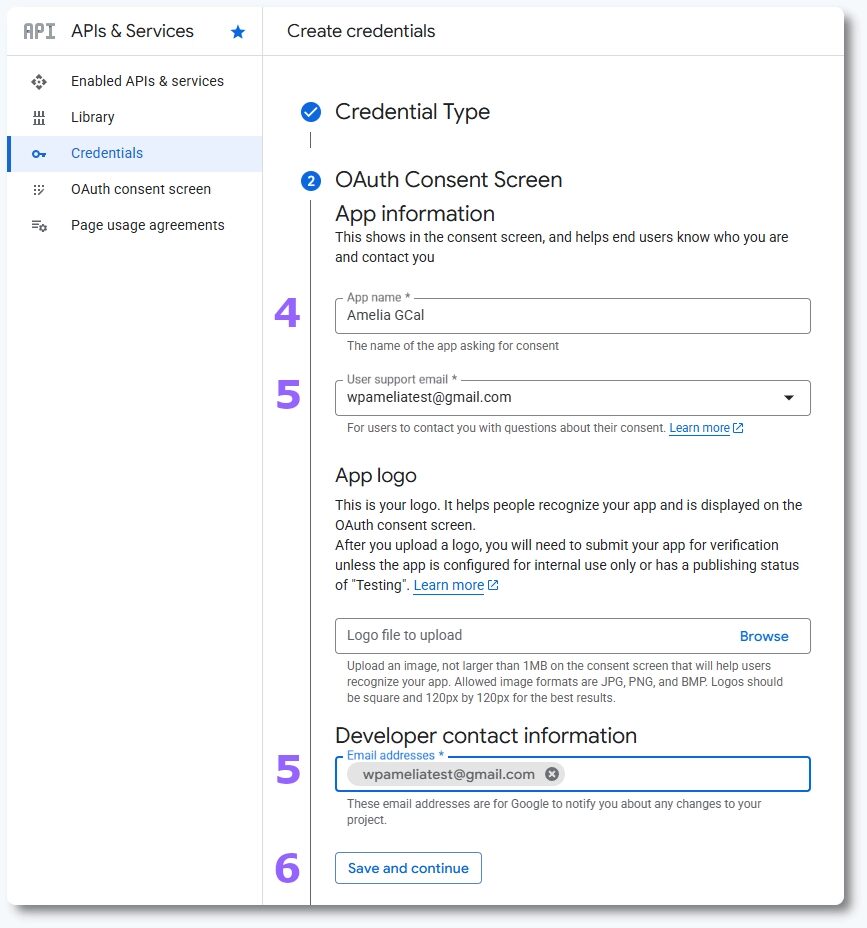867x928 pixels.
Task: Select Page usage agreements in sidebar
Action: [148, 225]
